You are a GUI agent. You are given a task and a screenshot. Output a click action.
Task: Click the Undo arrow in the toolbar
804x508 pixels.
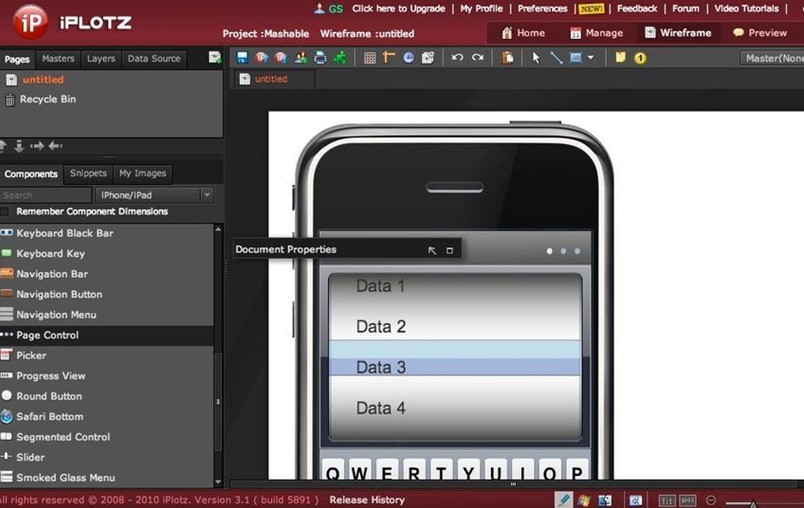pyautogui.click(x=457, y=58)
